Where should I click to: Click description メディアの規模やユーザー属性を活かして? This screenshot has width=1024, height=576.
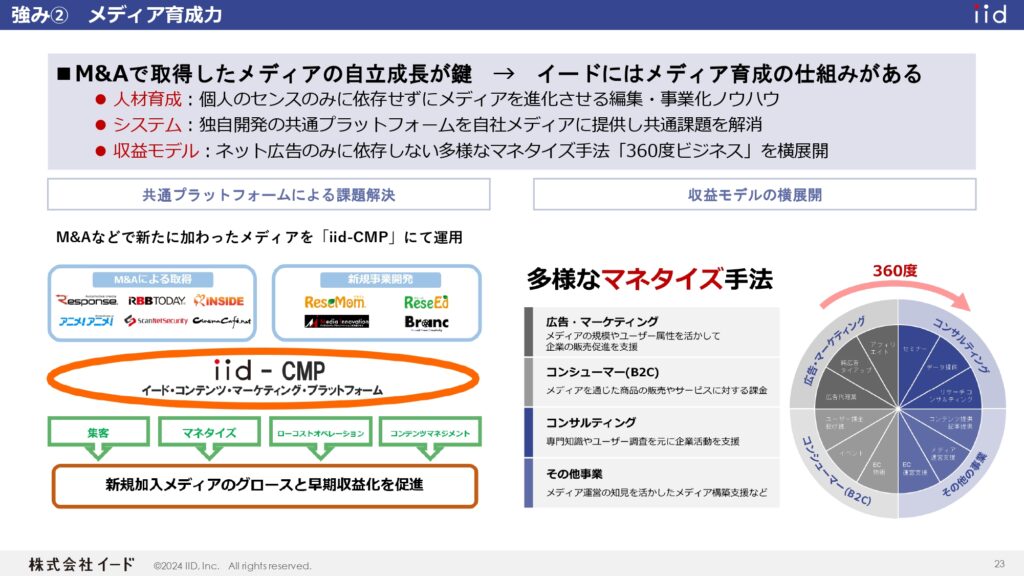pyautogui.click(x=633, y=336)
